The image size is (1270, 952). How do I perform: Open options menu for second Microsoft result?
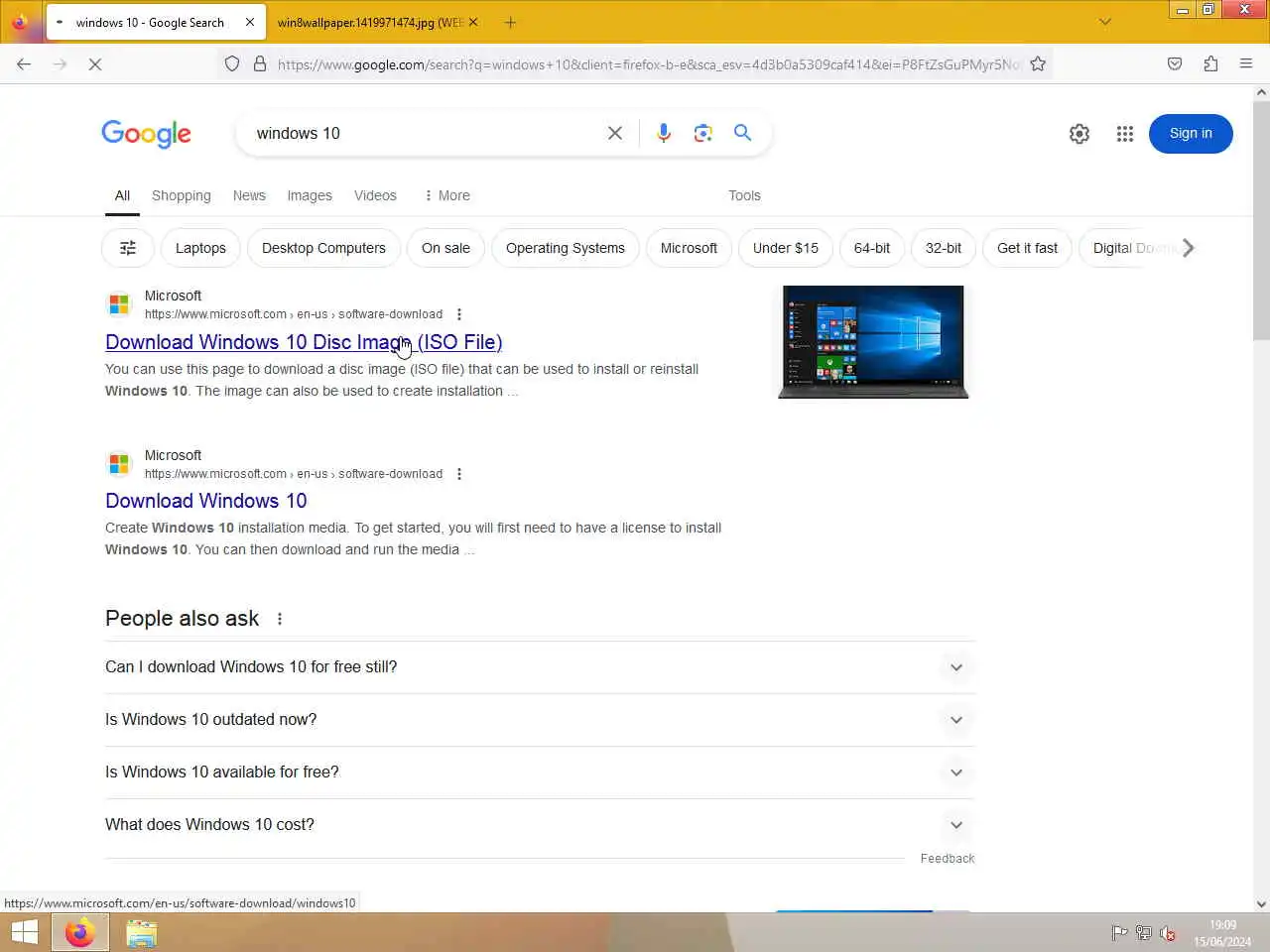[x=458, y=474]
